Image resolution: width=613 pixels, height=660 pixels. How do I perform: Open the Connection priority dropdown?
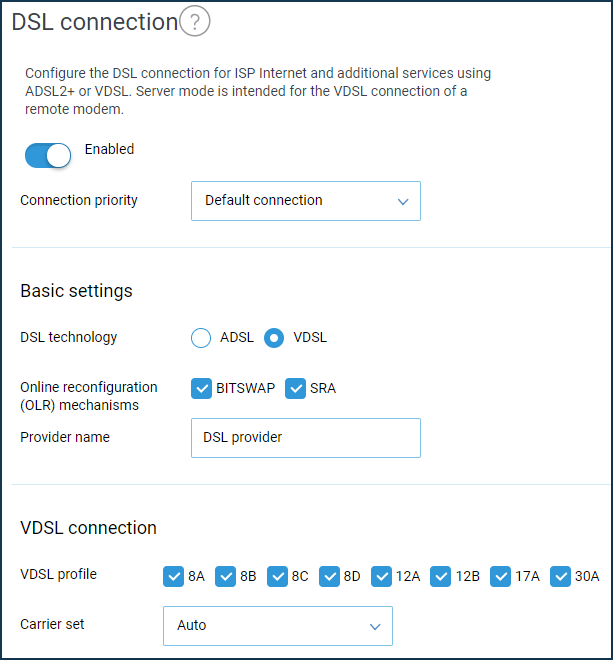(306, 201)
